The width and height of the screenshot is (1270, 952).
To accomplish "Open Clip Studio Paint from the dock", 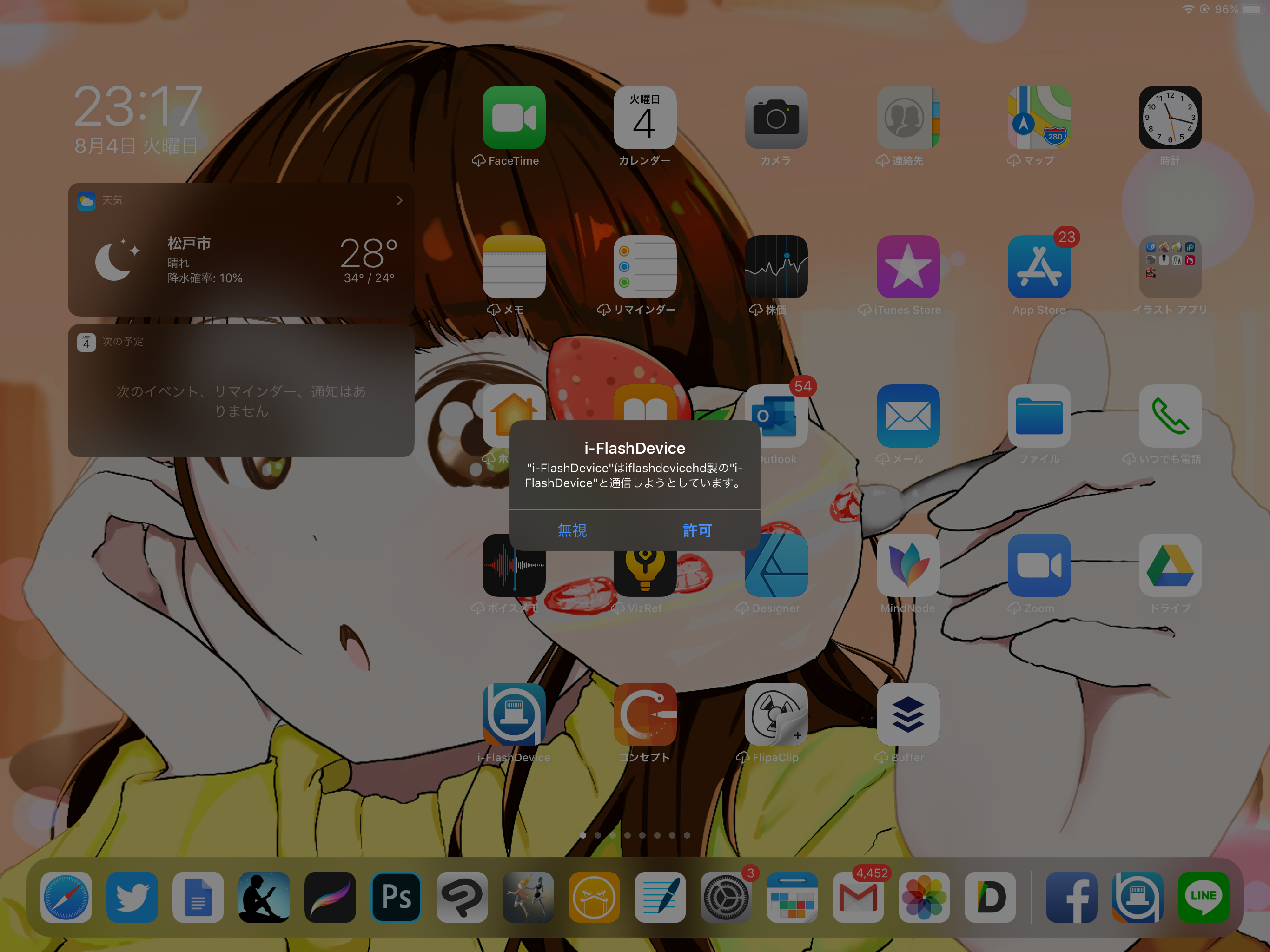I will pos(462,897).
